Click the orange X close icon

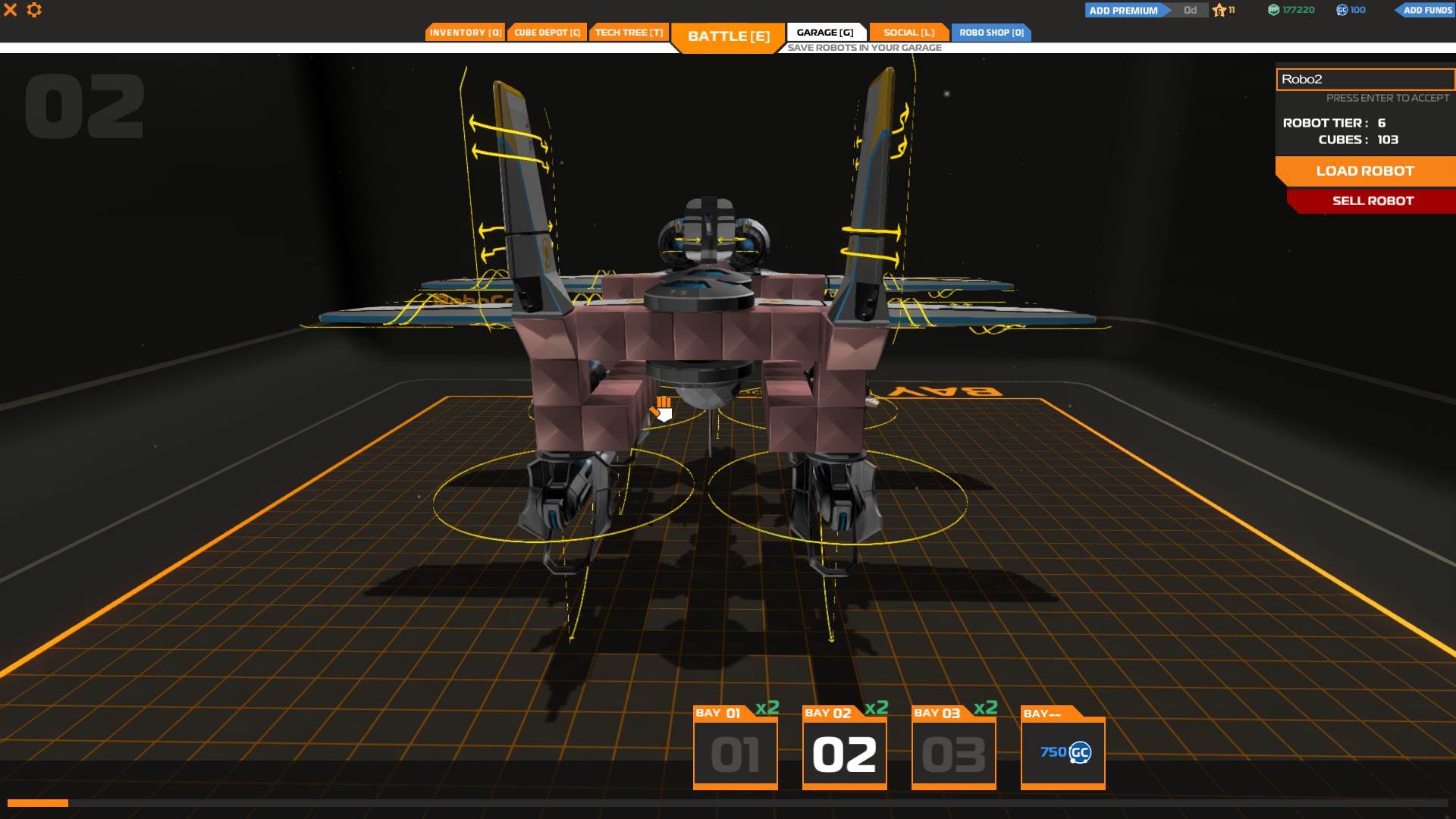pos(11,10)
